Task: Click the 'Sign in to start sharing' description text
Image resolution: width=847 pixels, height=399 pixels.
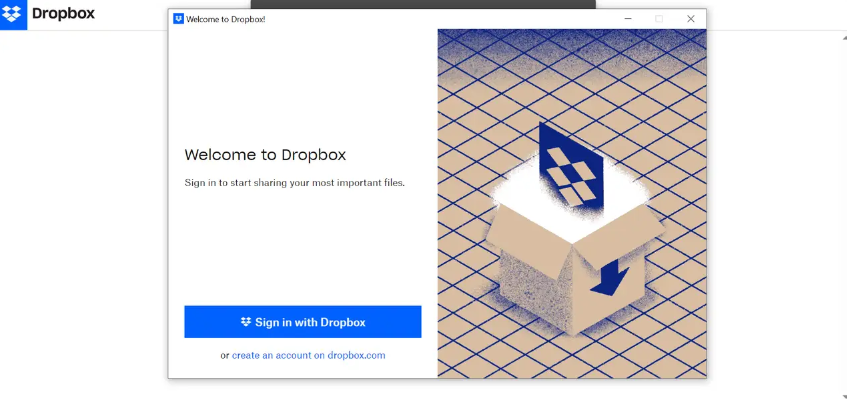Action: 294,182
